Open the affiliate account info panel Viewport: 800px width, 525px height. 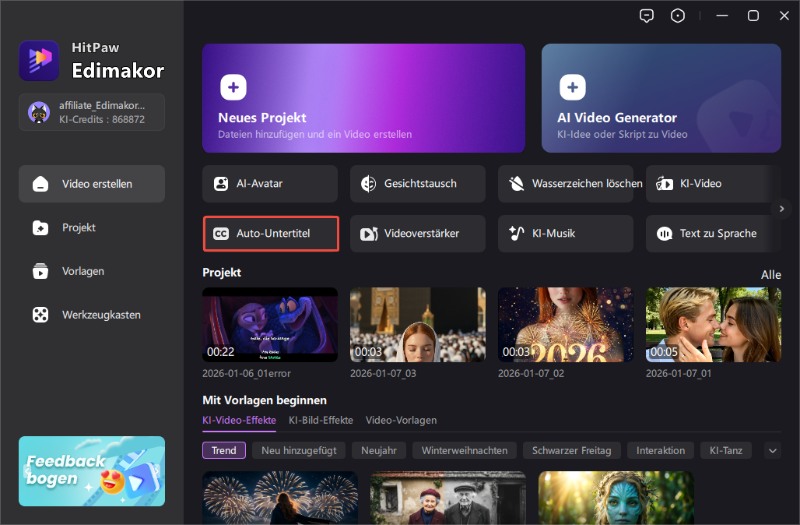pyautogui.click(x=91, y=112)
